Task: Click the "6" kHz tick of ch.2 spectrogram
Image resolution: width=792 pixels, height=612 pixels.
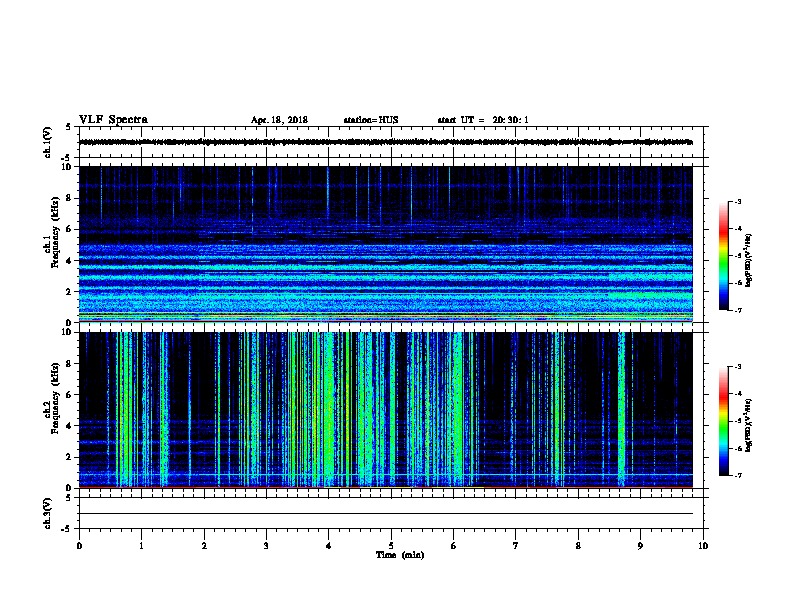Action: (70, 395)
